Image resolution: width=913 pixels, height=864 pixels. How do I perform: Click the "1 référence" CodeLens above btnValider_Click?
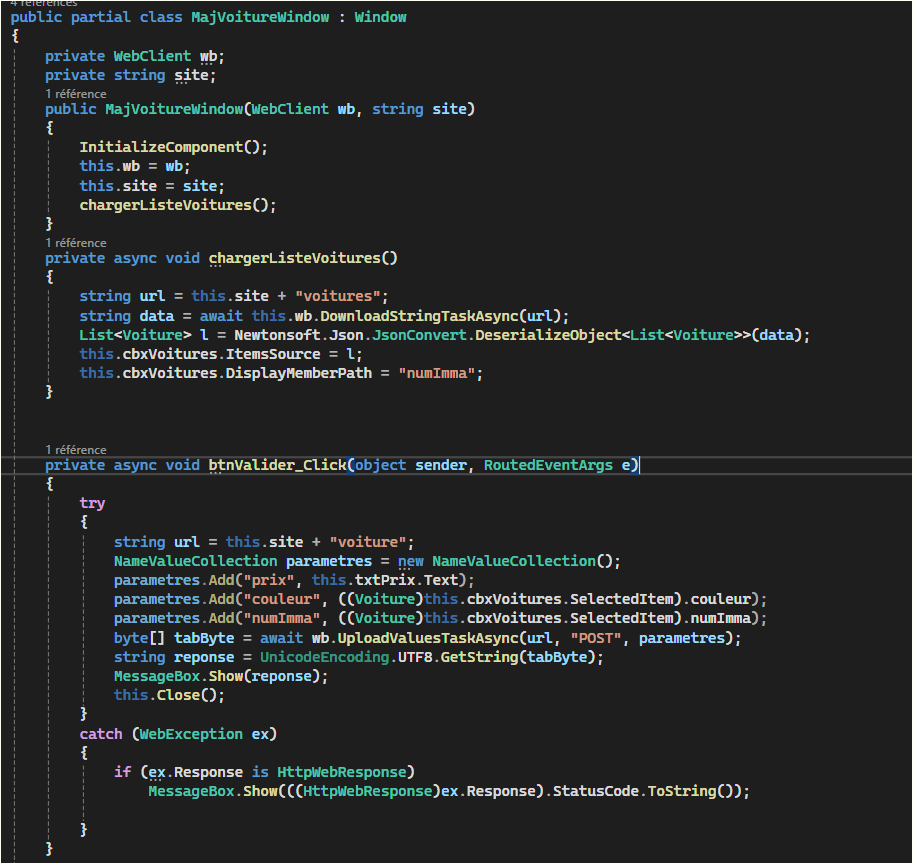[76, 449]
